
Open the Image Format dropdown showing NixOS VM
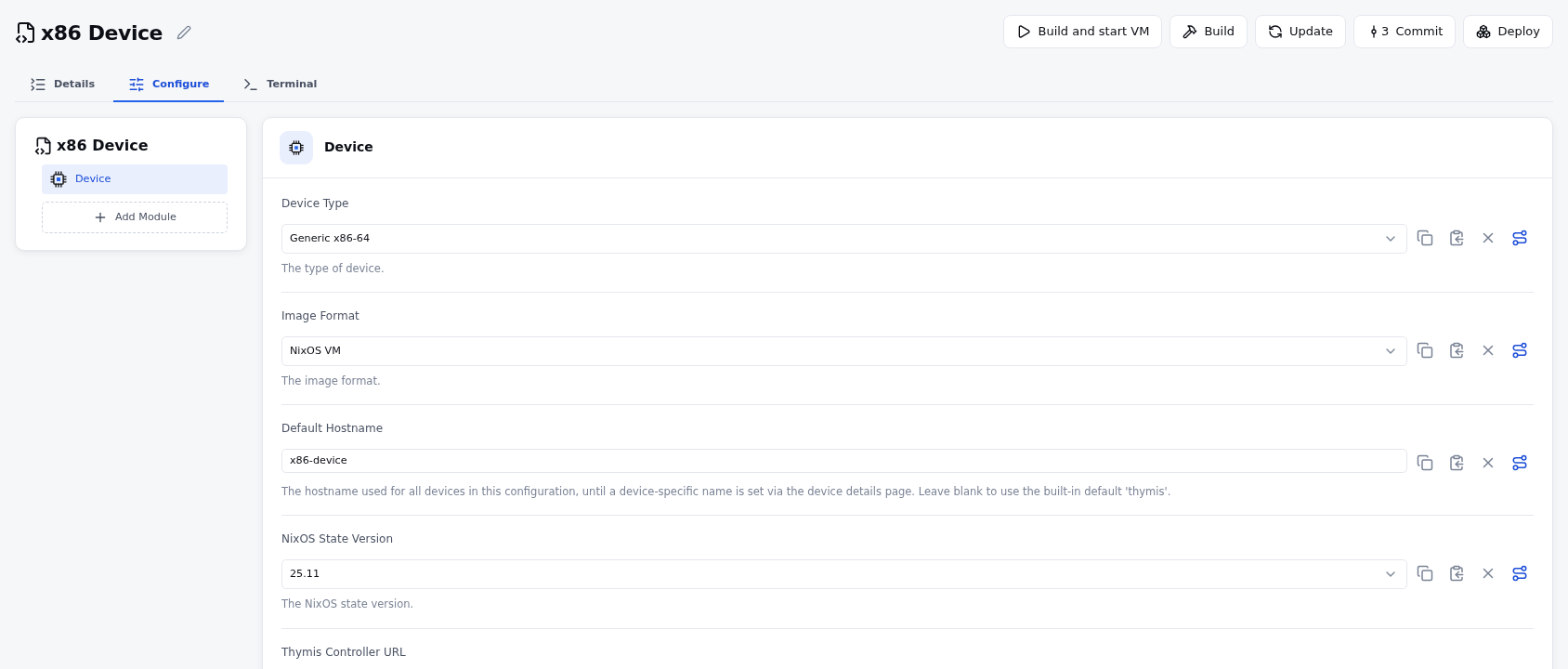[x=843, y=351]
